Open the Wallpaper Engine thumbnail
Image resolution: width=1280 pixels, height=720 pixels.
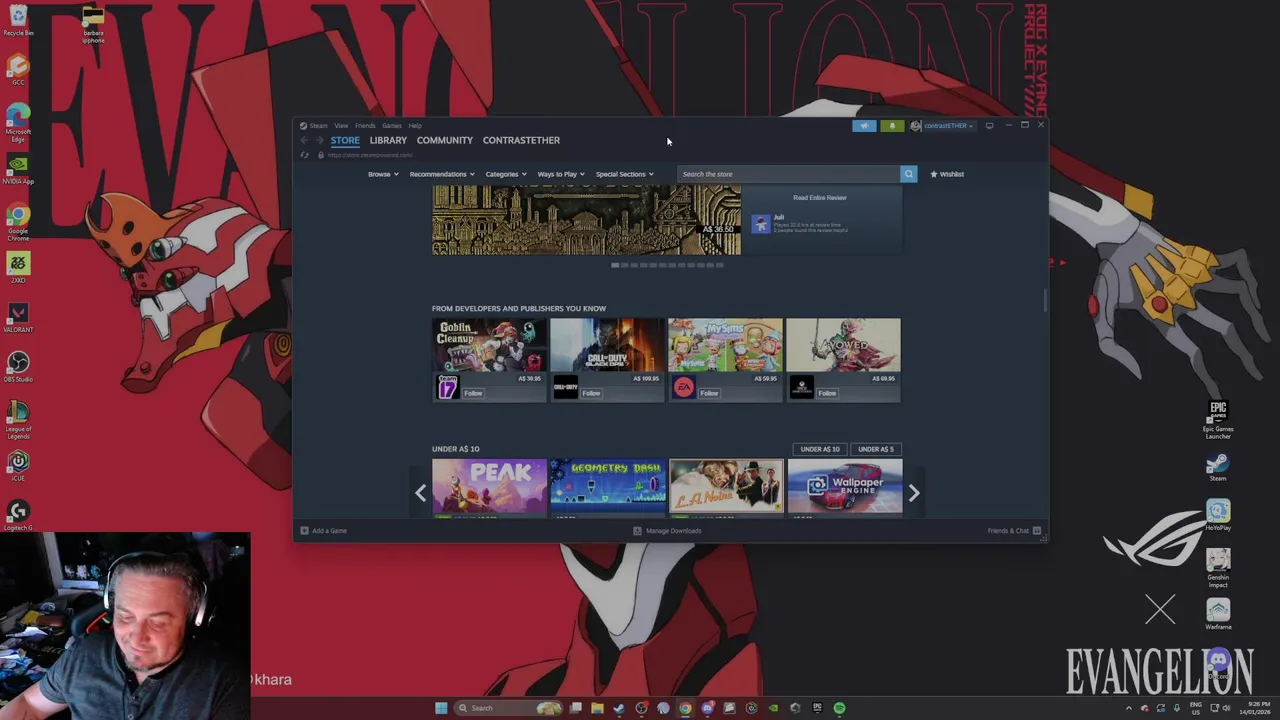[x=845, y=486]
